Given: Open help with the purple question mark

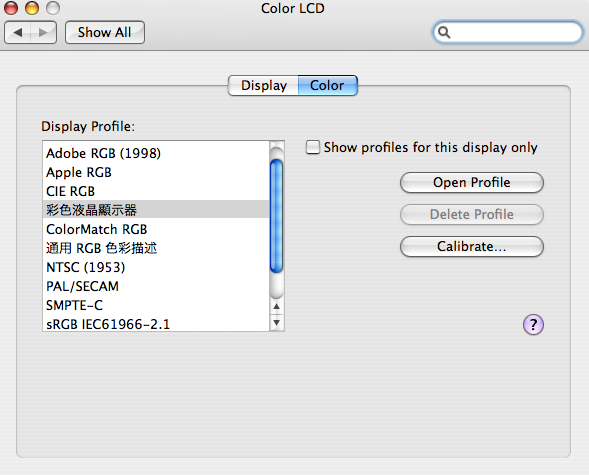Looking at the screenshot, I should (x=533, y=324).
